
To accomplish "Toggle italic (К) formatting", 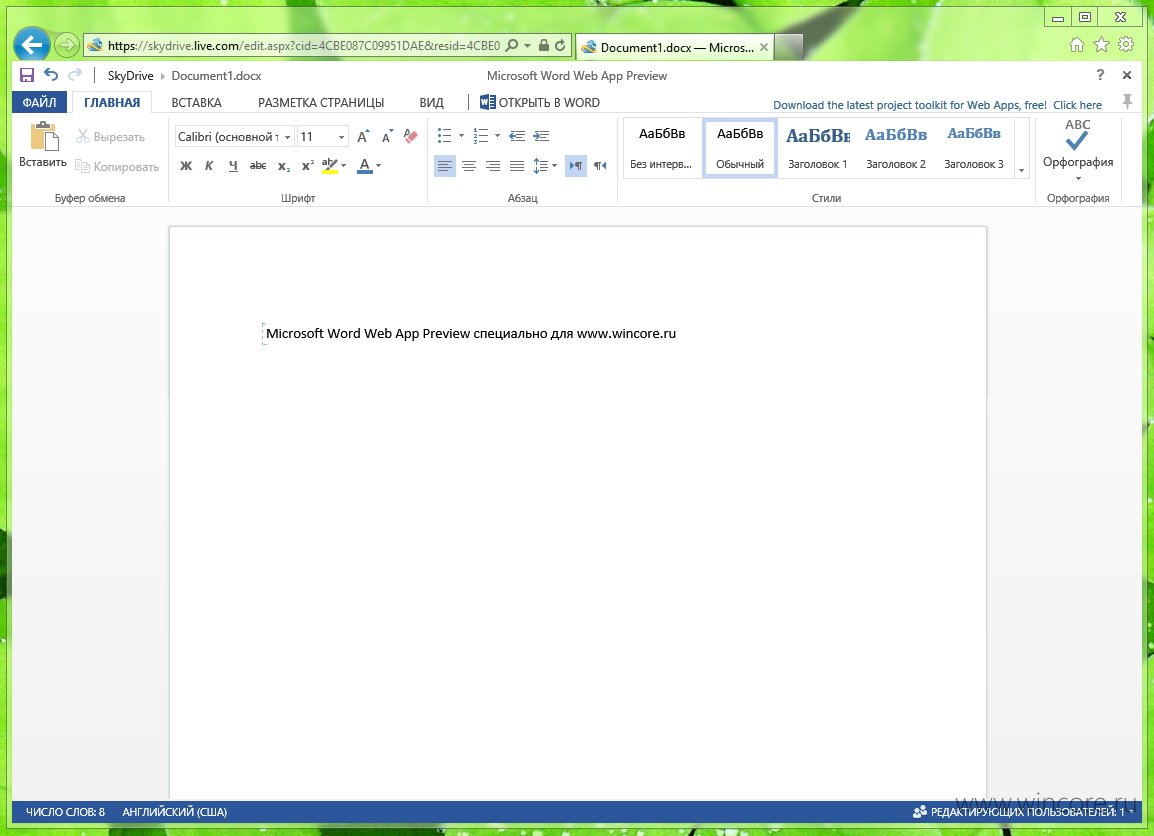I will click(x=209, y=166).
